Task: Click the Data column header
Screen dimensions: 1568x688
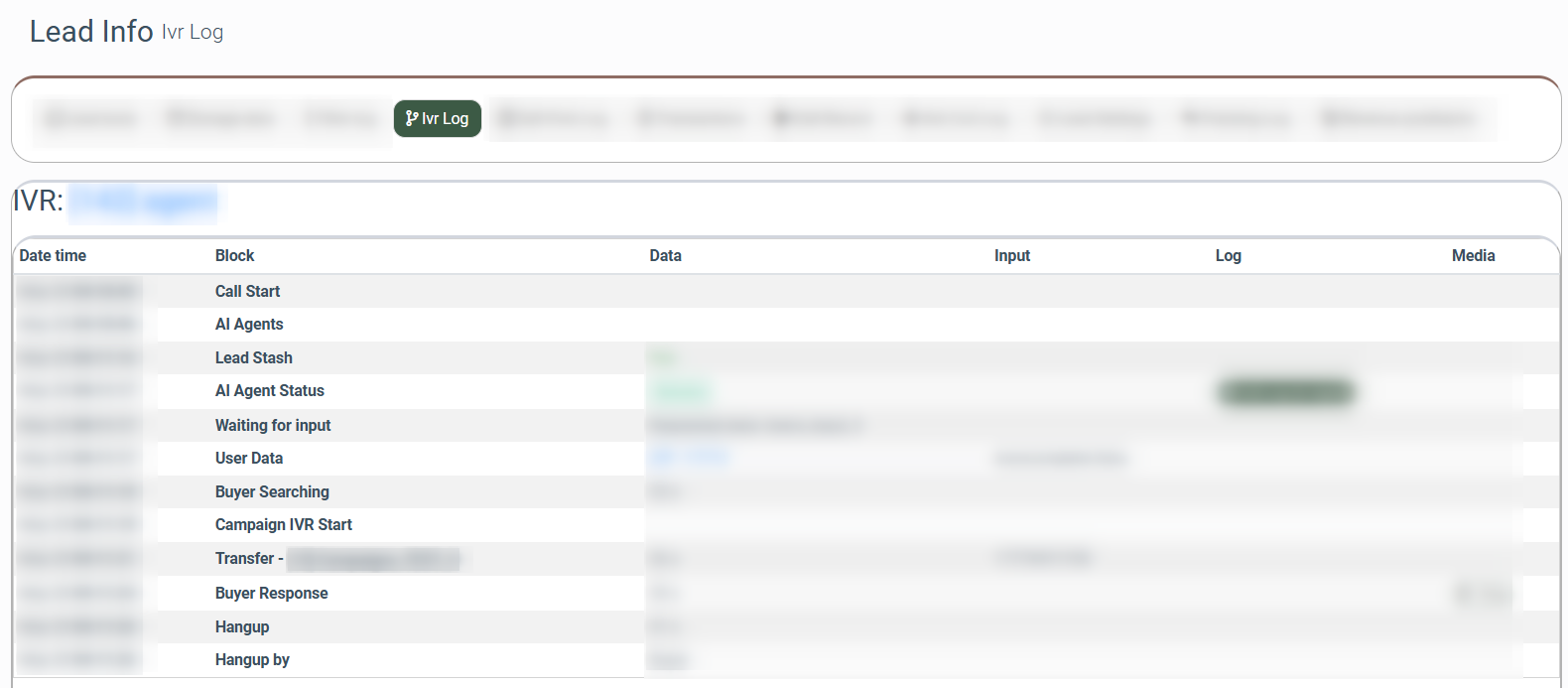Action: coord(665,255)
